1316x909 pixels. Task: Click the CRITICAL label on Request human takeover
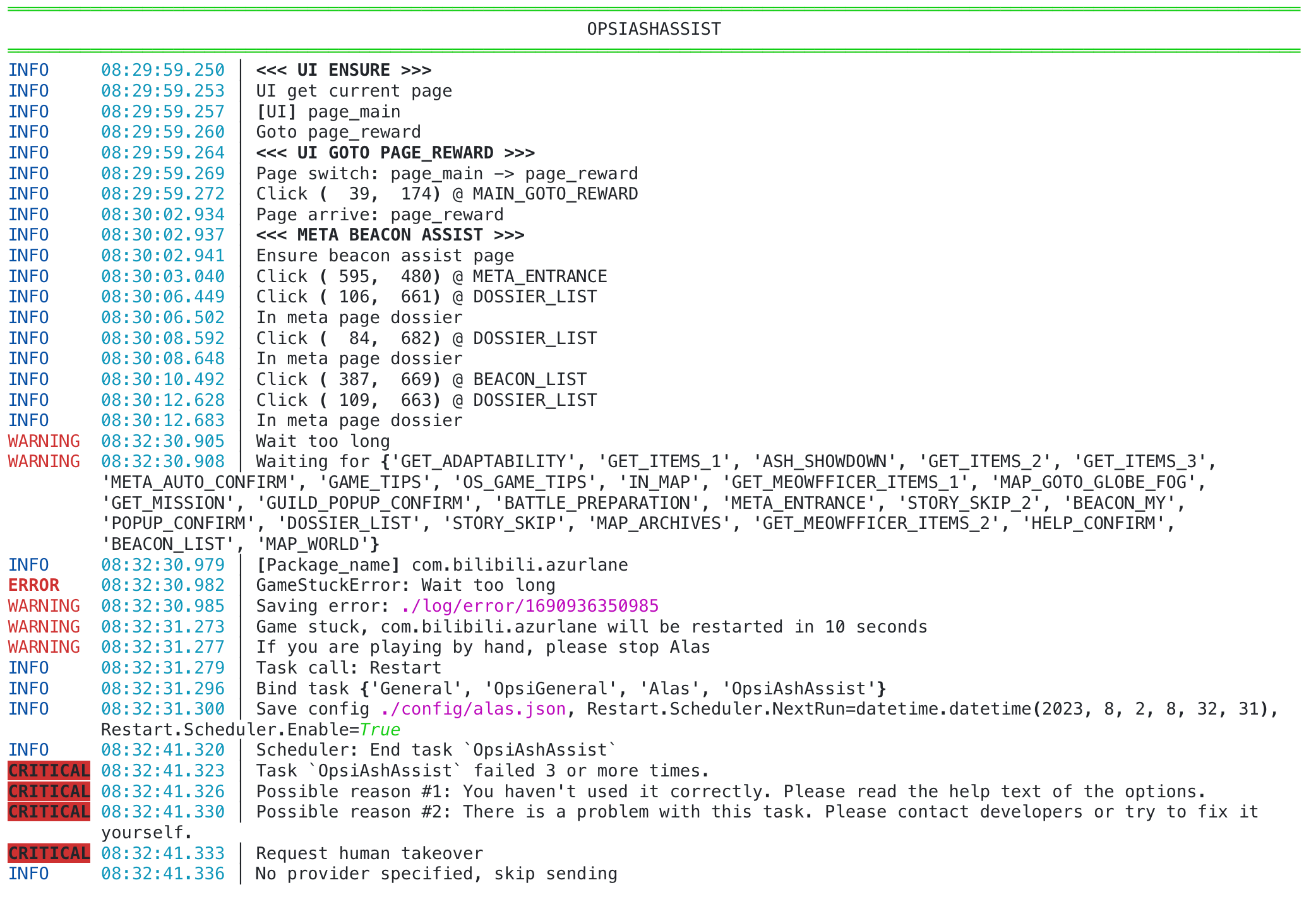(x=48, y=853)
